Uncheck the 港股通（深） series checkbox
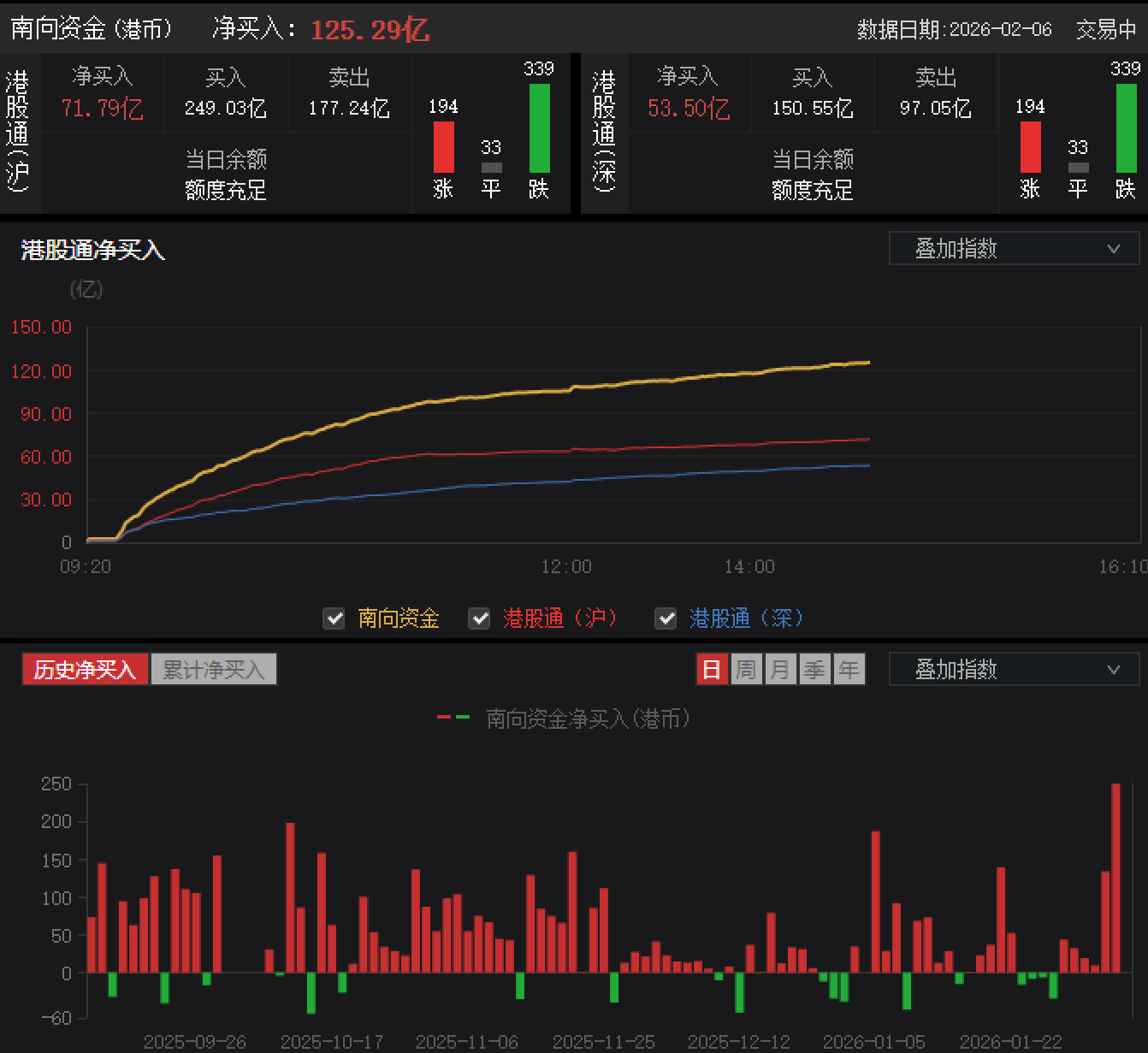Image resolution: width=1148 pixels, height=1053 pixels. click(x=666, y=618)
